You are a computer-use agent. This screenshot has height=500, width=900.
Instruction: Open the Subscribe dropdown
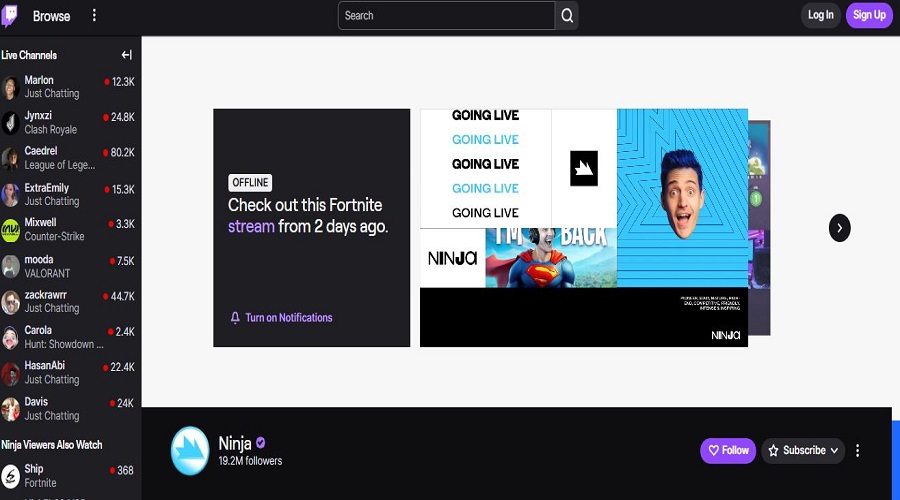pyautogui.click(x=803, y=451)
